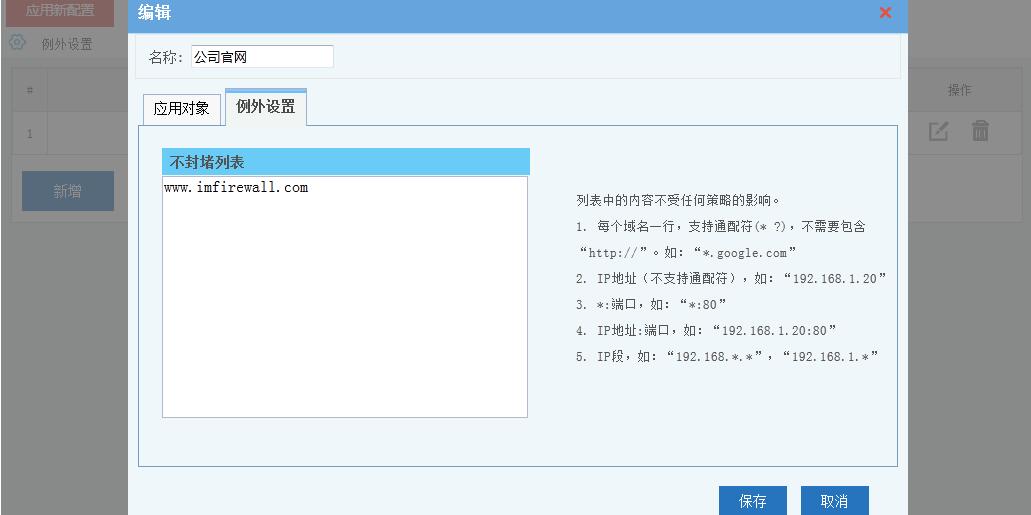Screen dimensions: 1031x515
Task: Click the help line mentioning *.google.com
Action: tap(687, 253)
